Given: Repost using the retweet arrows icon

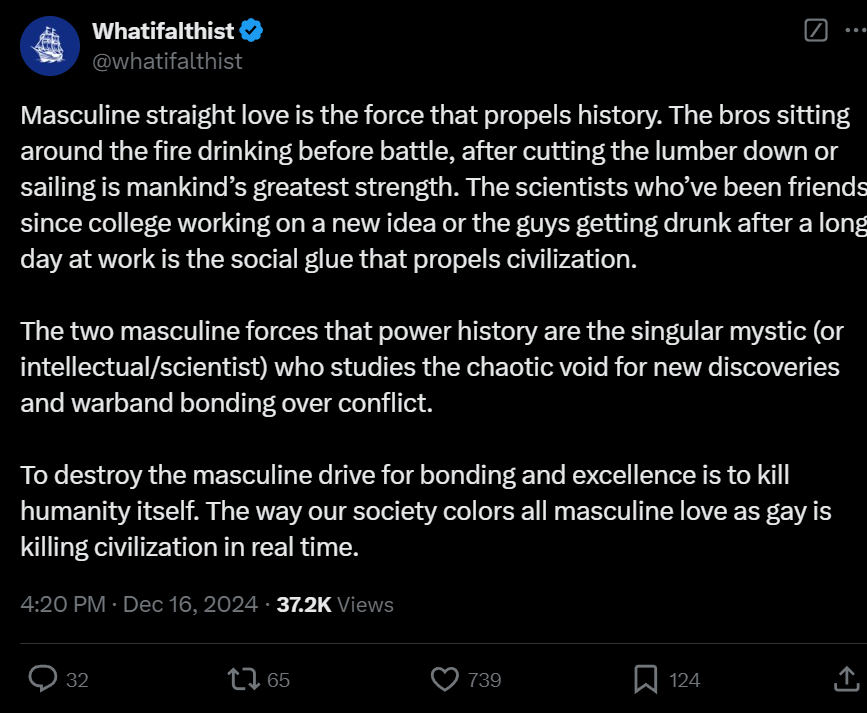Looking at the screenshot, I should click(244, 679).
